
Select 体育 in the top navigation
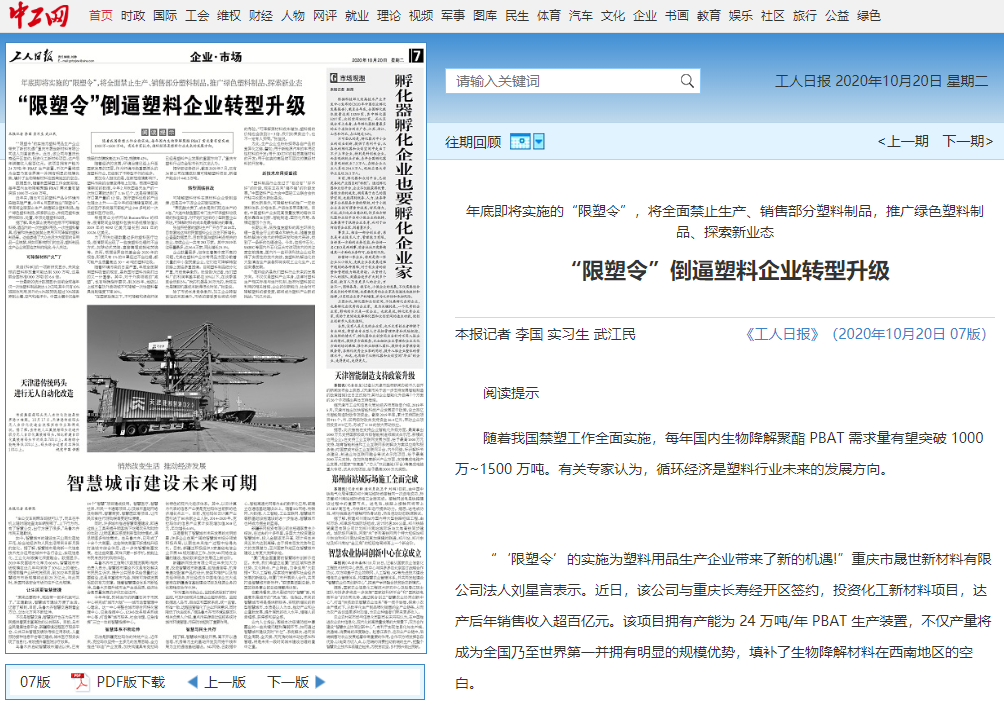click(549, 15)
